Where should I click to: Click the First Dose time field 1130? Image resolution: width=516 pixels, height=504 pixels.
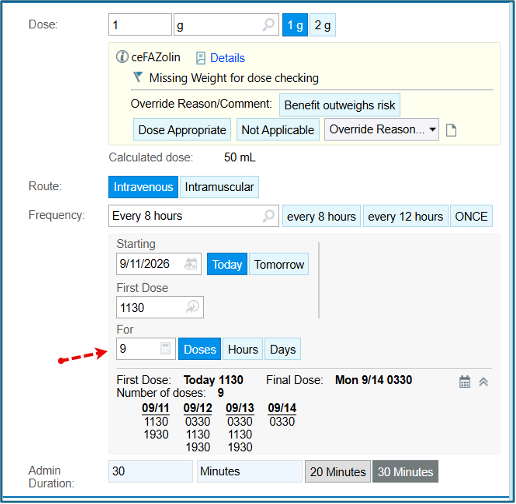(160, 307)
